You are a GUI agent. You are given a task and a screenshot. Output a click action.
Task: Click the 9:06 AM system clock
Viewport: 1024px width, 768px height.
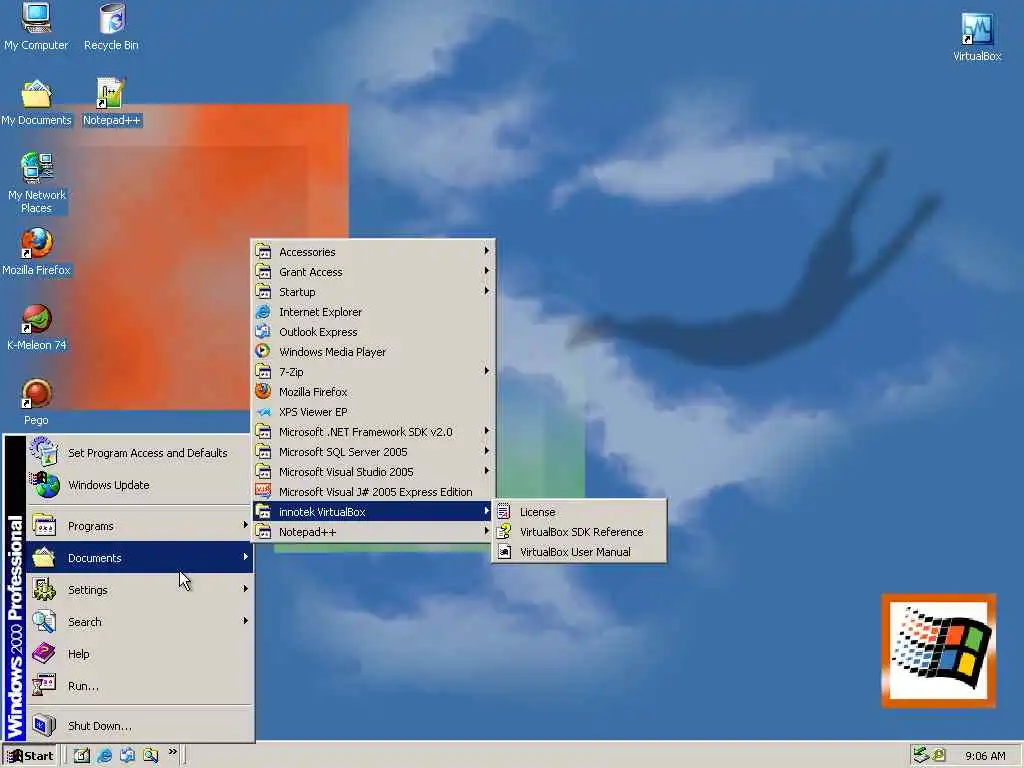click(985, 756)
